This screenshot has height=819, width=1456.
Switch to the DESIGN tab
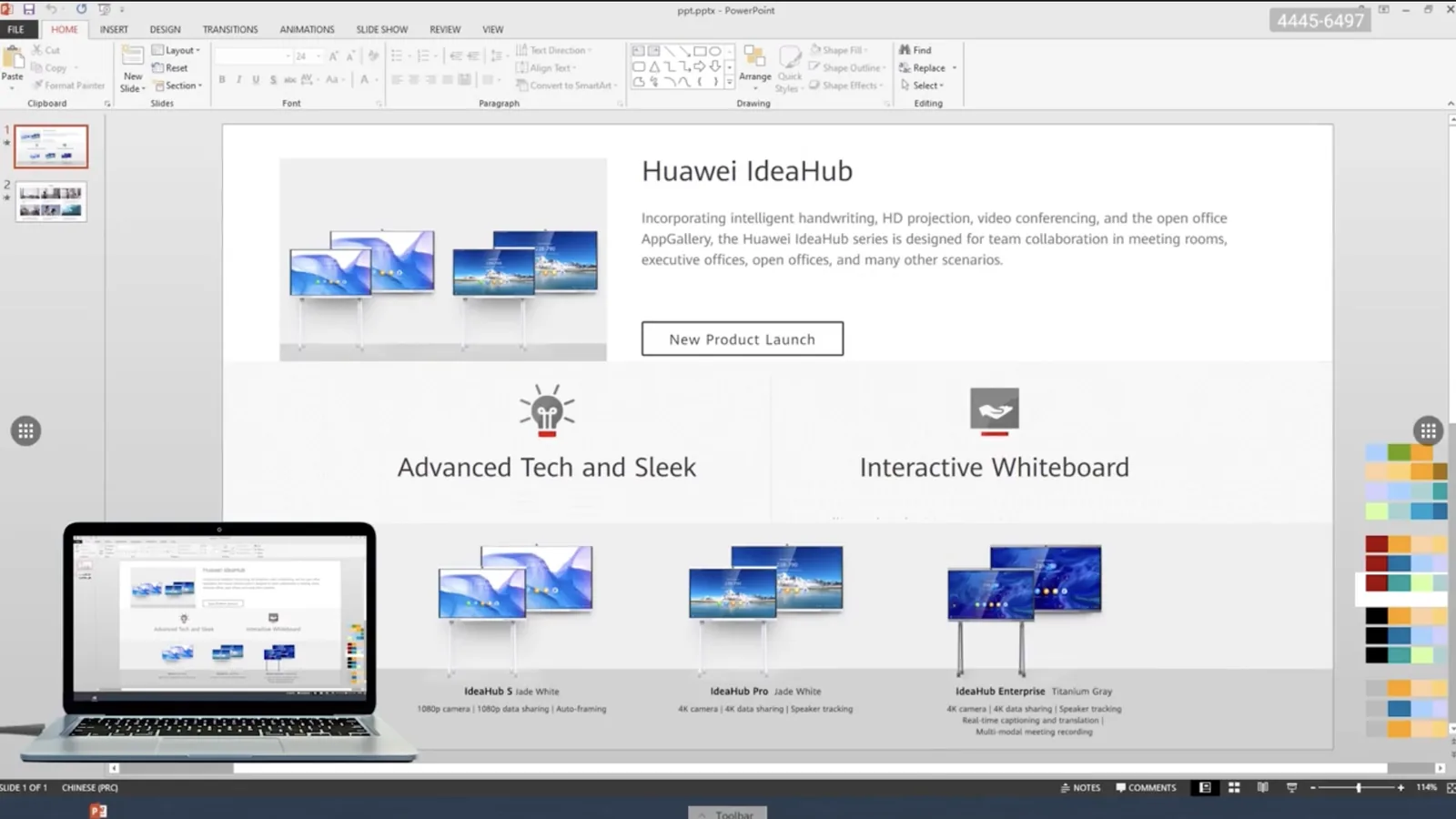(x=165, y=29)
